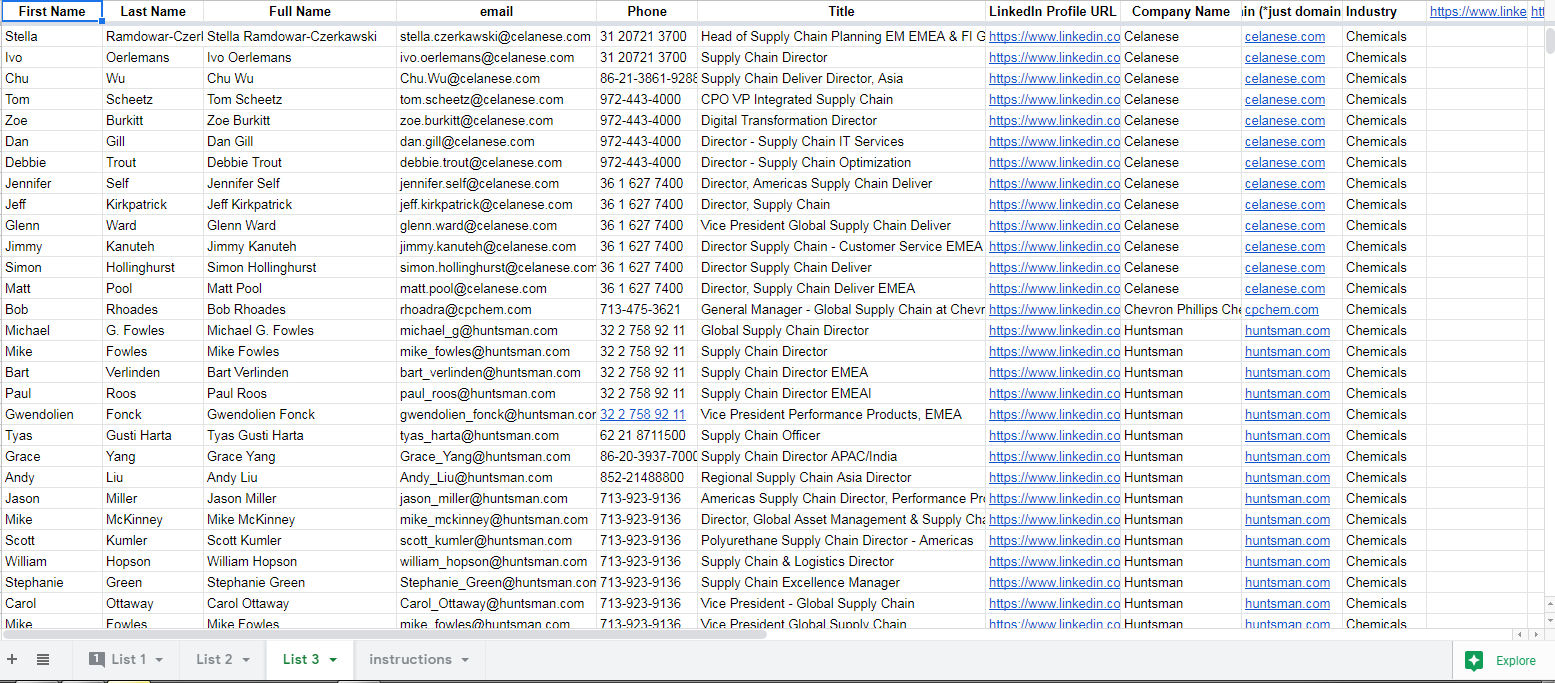Select the Andy_Liu@huntsman.com cell
Image resolution: width=1555 pixels, height=683 pixels.
497,477
